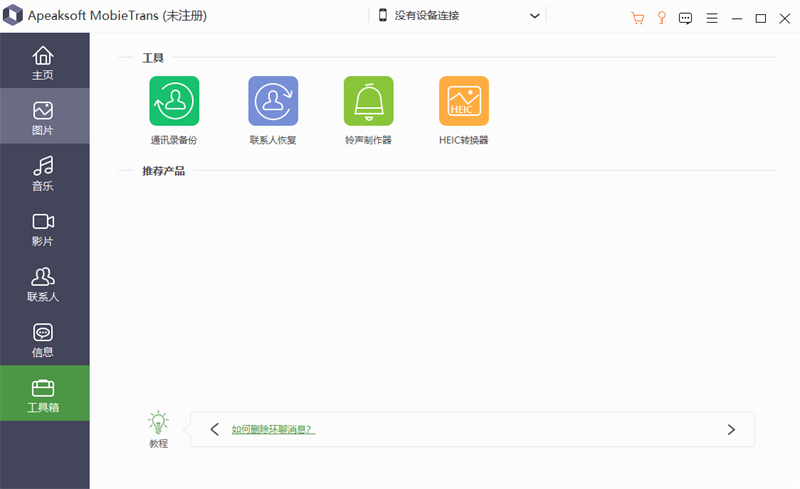The height and width of the screenshot is (489, 800).
Task: Open the 影片 videos sidebar tab
Action: coord(44,227)
